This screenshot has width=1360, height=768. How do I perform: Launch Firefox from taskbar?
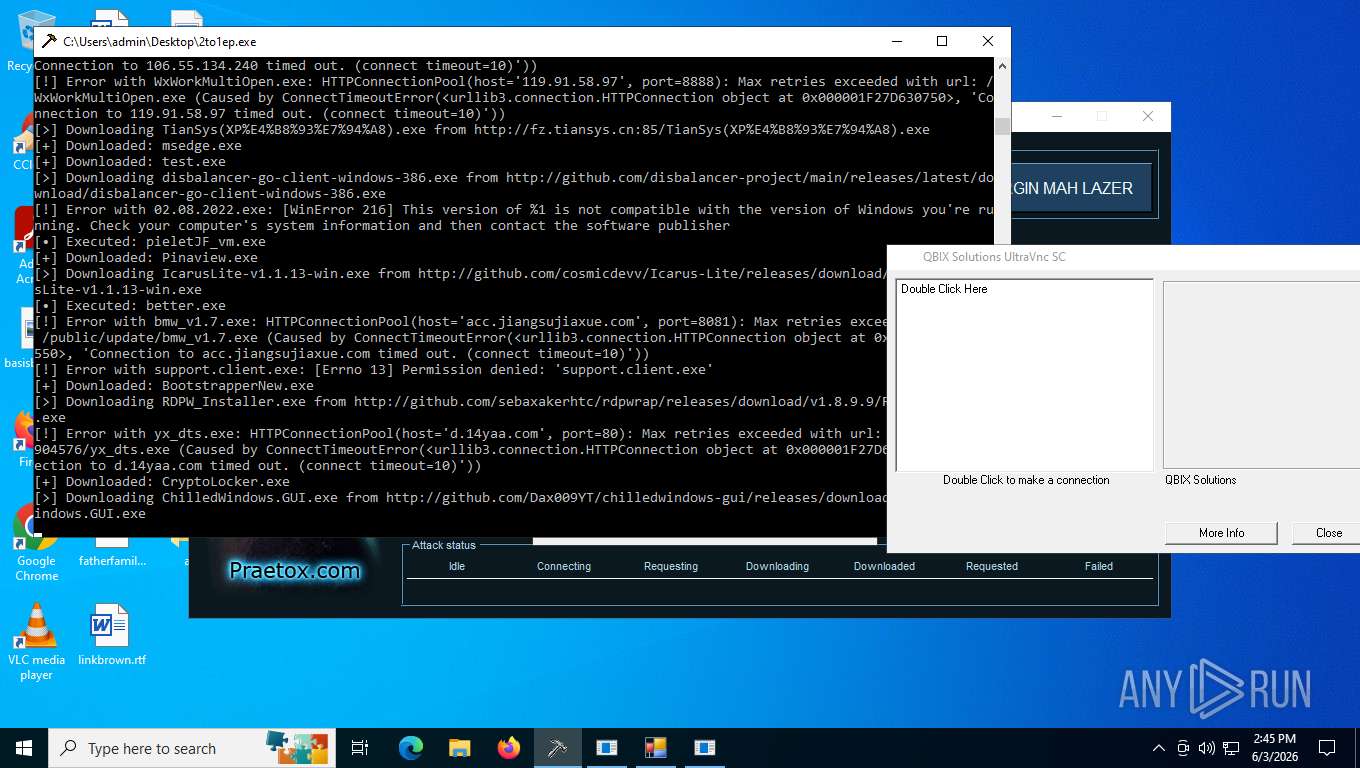click(x=509, y=748)
